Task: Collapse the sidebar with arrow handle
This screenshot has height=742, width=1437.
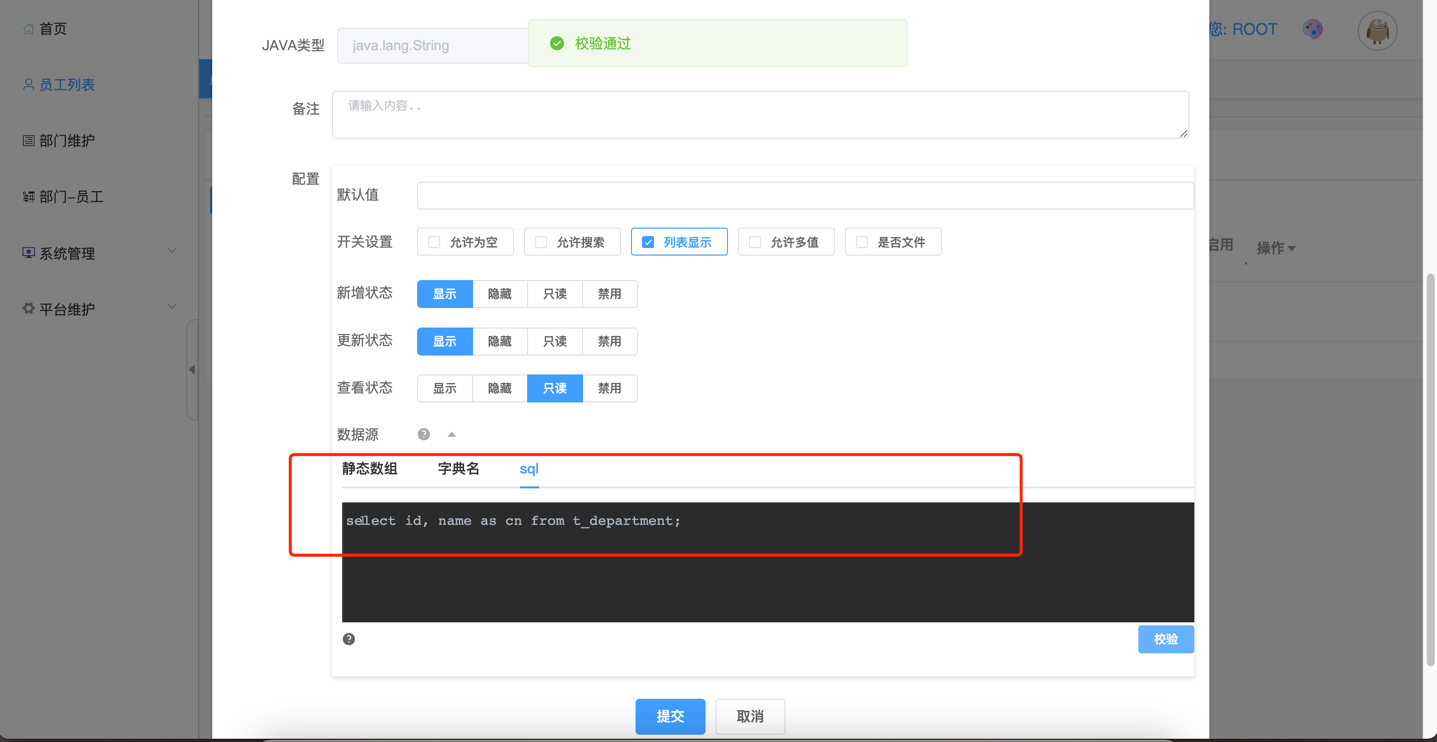Action: point(192,369)
